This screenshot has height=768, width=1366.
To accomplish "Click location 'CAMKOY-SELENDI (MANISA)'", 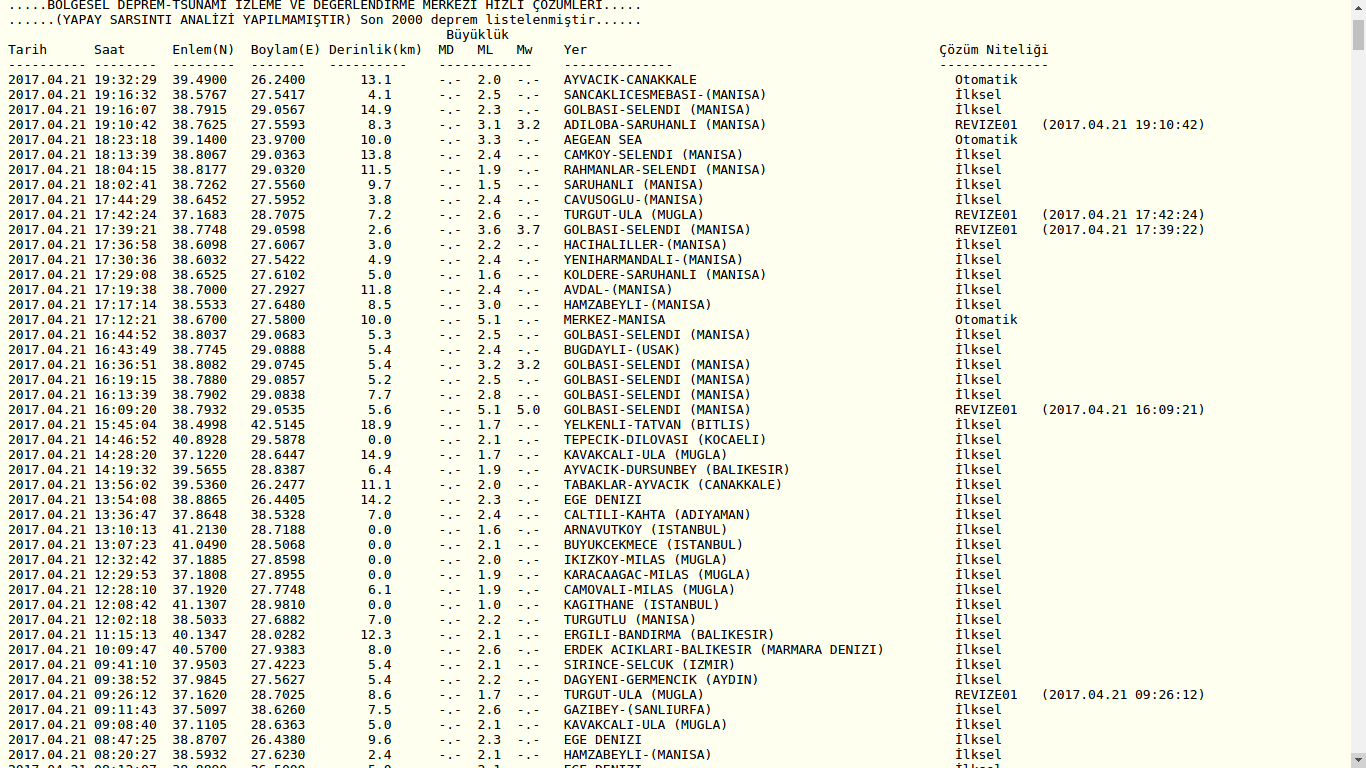I will pyautogui.click(x=653, y=155).
